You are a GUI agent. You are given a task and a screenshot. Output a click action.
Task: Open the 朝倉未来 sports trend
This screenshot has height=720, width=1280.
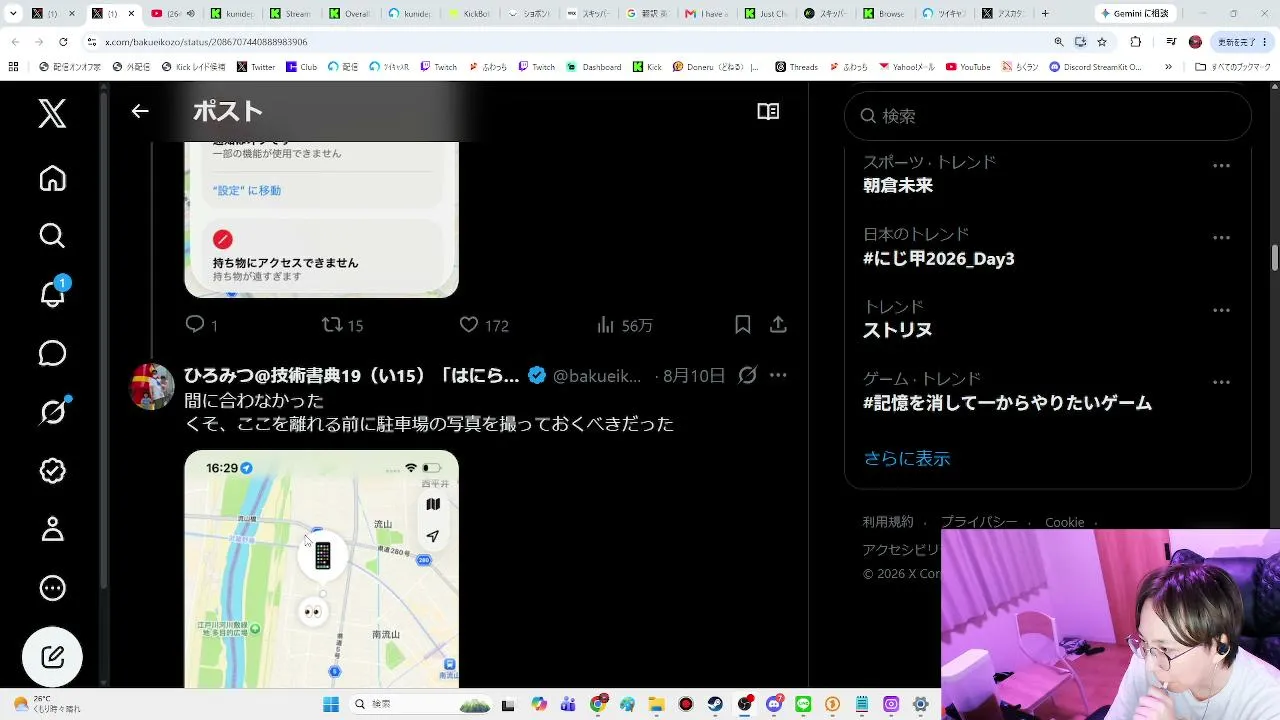898,186
